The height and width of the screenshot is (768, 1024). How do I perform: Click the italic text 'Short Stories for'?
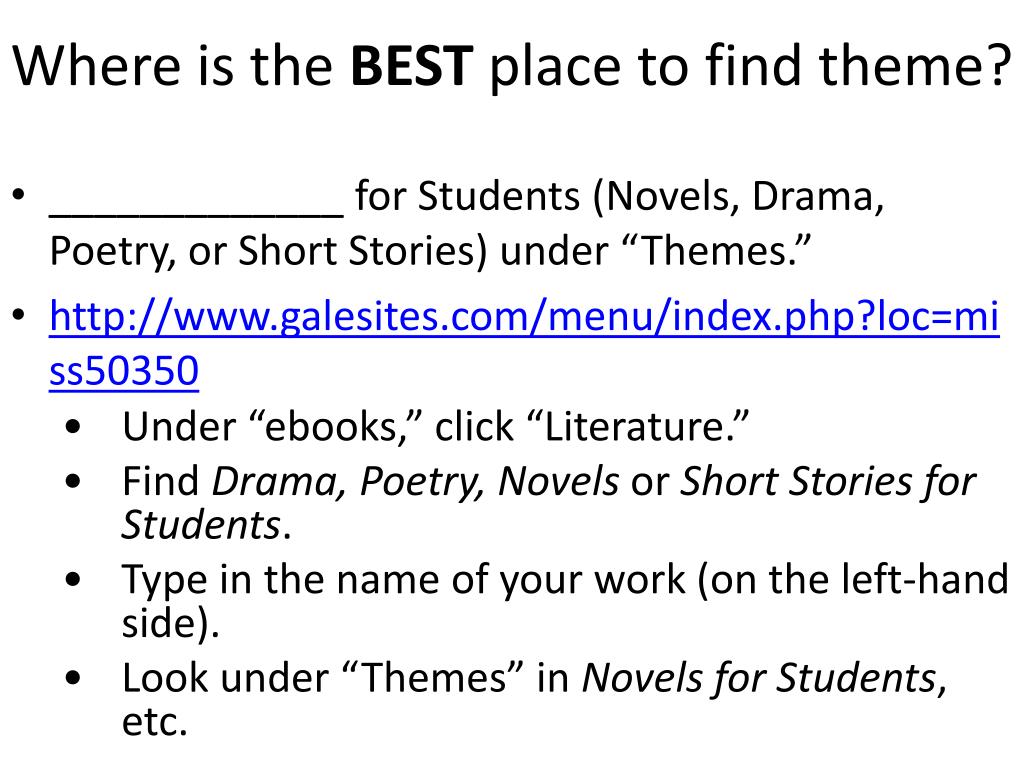click(x=828, y=481)
